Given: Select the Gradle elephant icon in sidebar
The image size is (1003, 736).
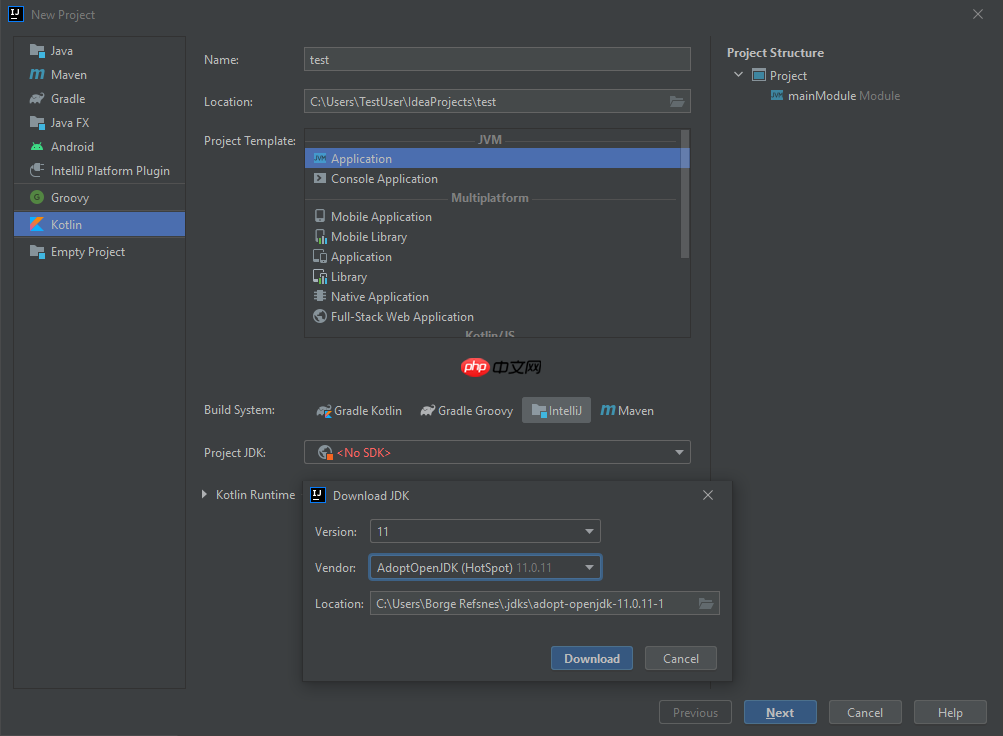Looking at the screenshot, I should (37, 99).
